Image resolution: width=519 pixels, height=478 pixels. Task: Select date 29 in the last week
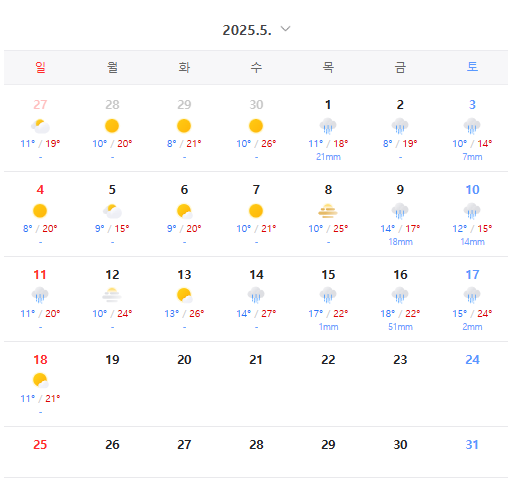tap(328, 445)
